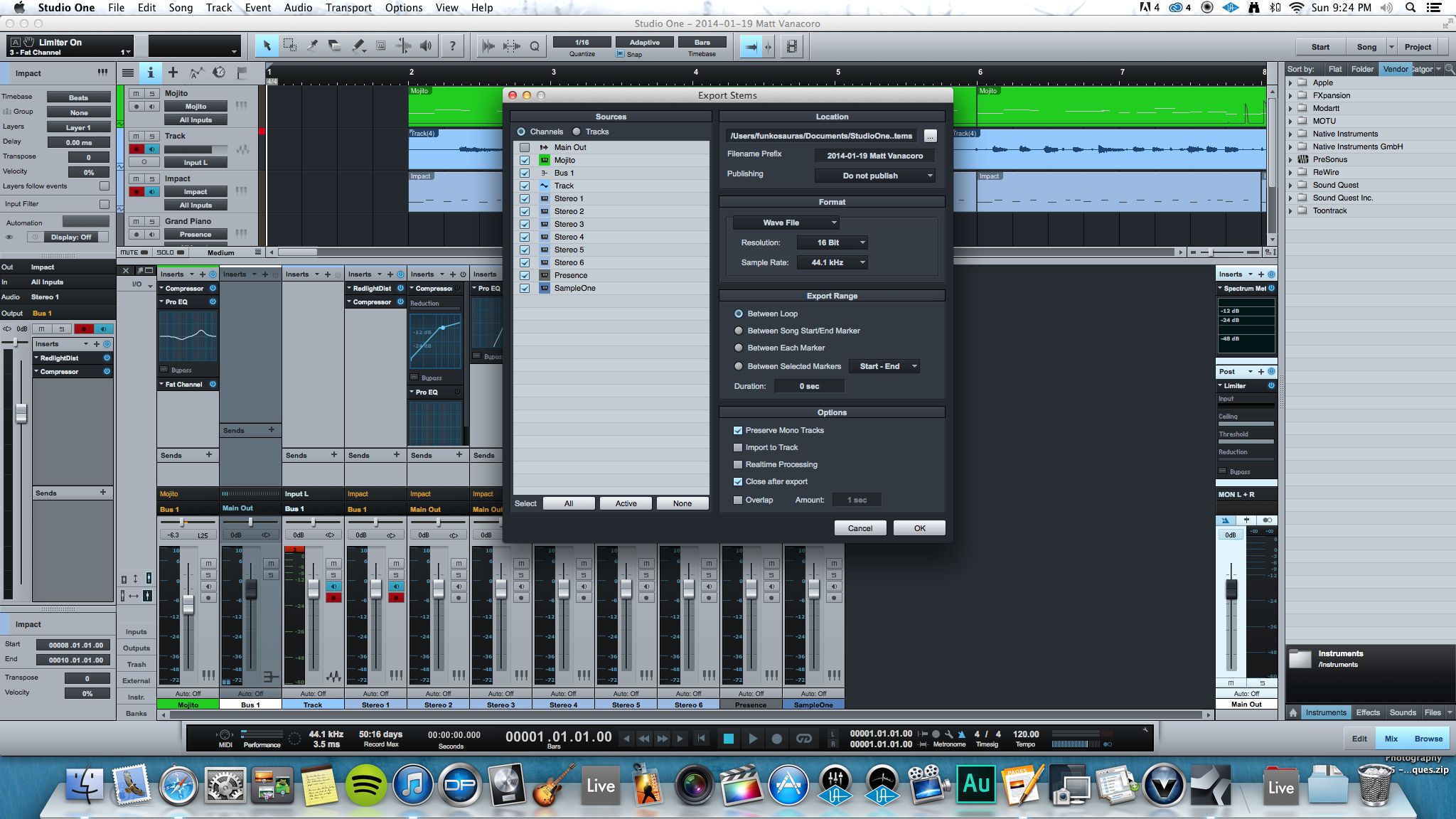Click the Select None sources button
The height and width of the screenshot is (819, 1456).
point(682,503)
